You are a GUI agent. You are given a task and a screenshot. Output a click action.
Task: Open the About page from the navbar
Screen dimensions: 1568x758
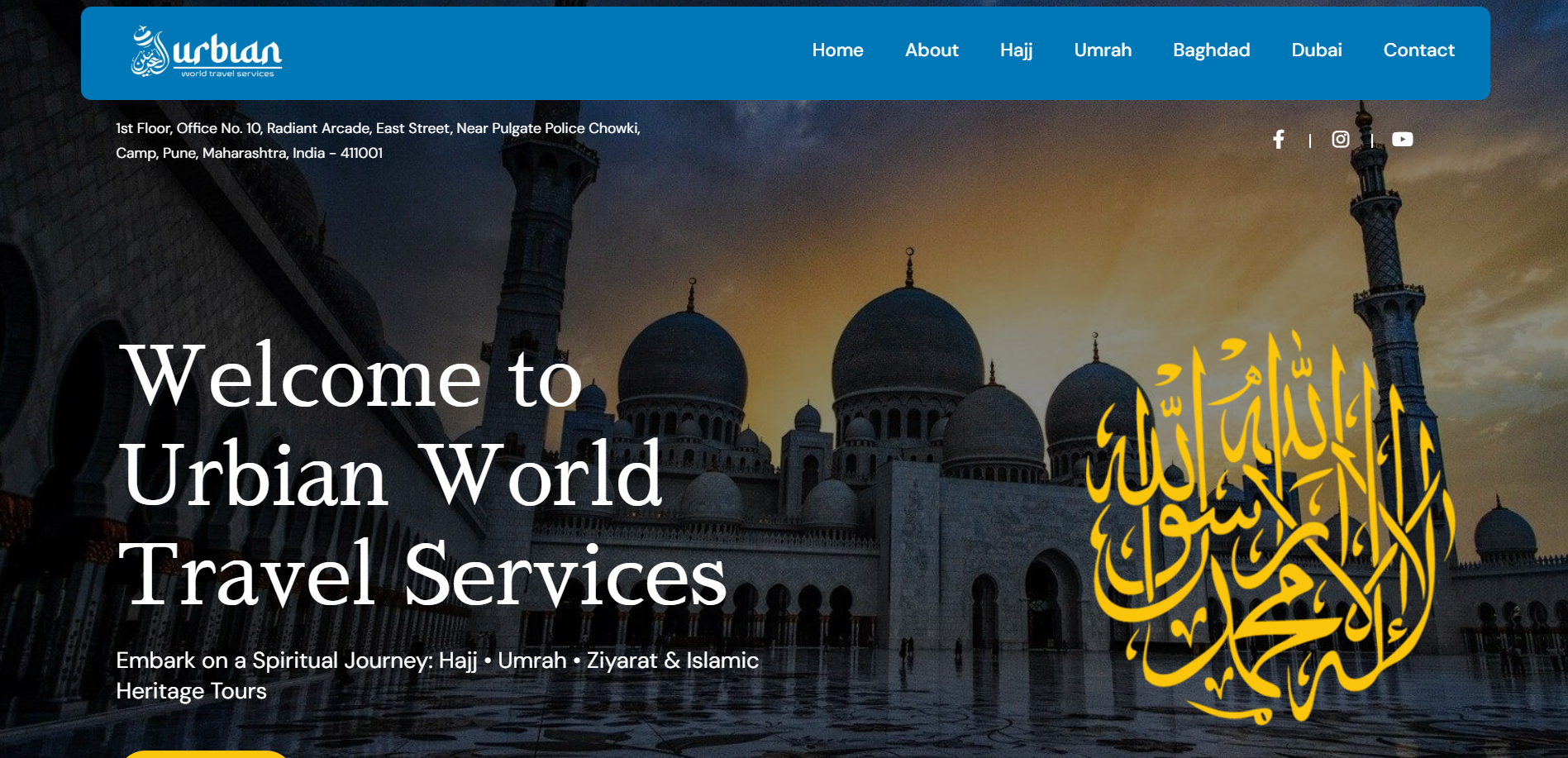click(932, 50)
